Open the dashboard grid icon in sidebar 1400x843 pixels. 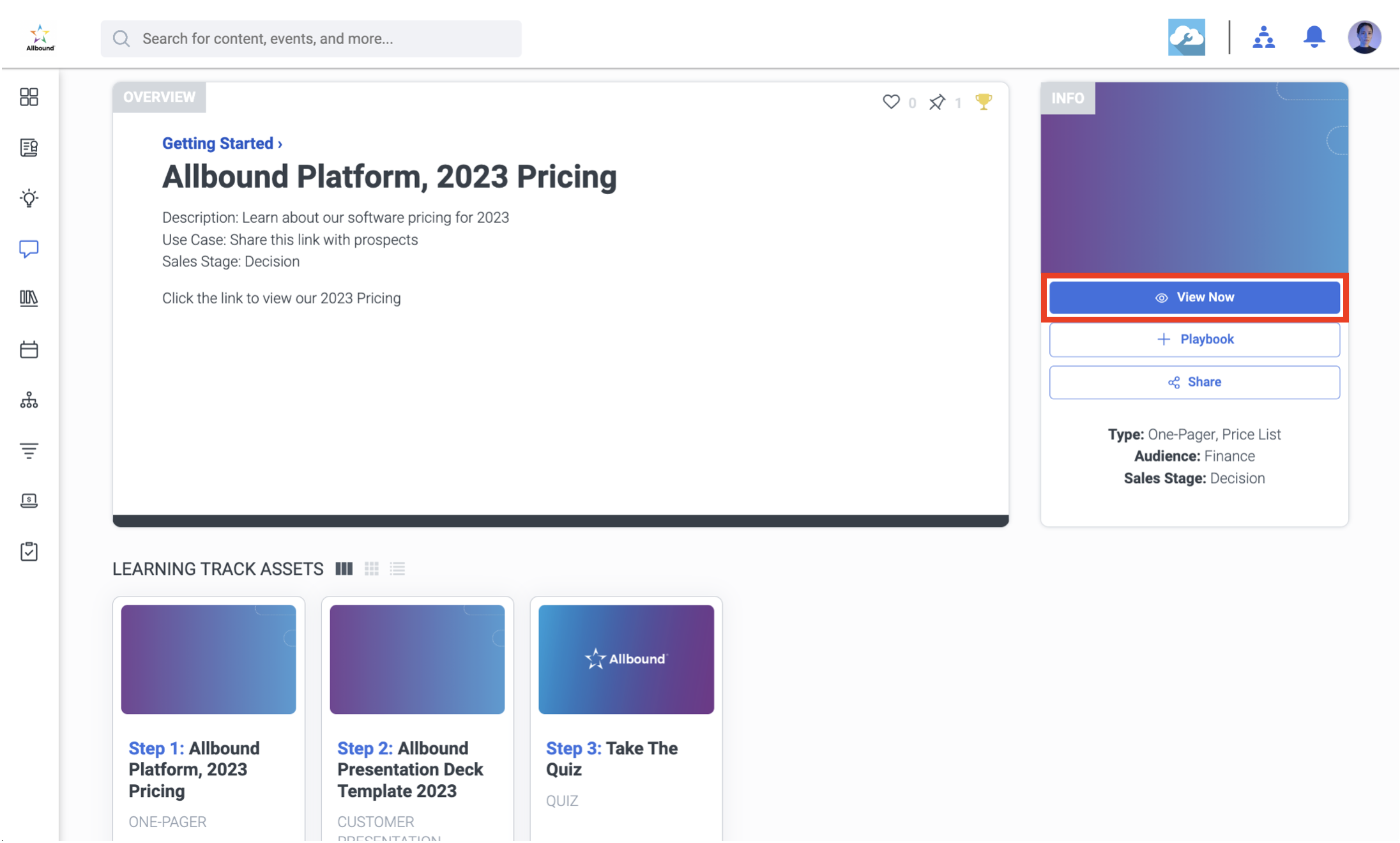pos(29,97)
